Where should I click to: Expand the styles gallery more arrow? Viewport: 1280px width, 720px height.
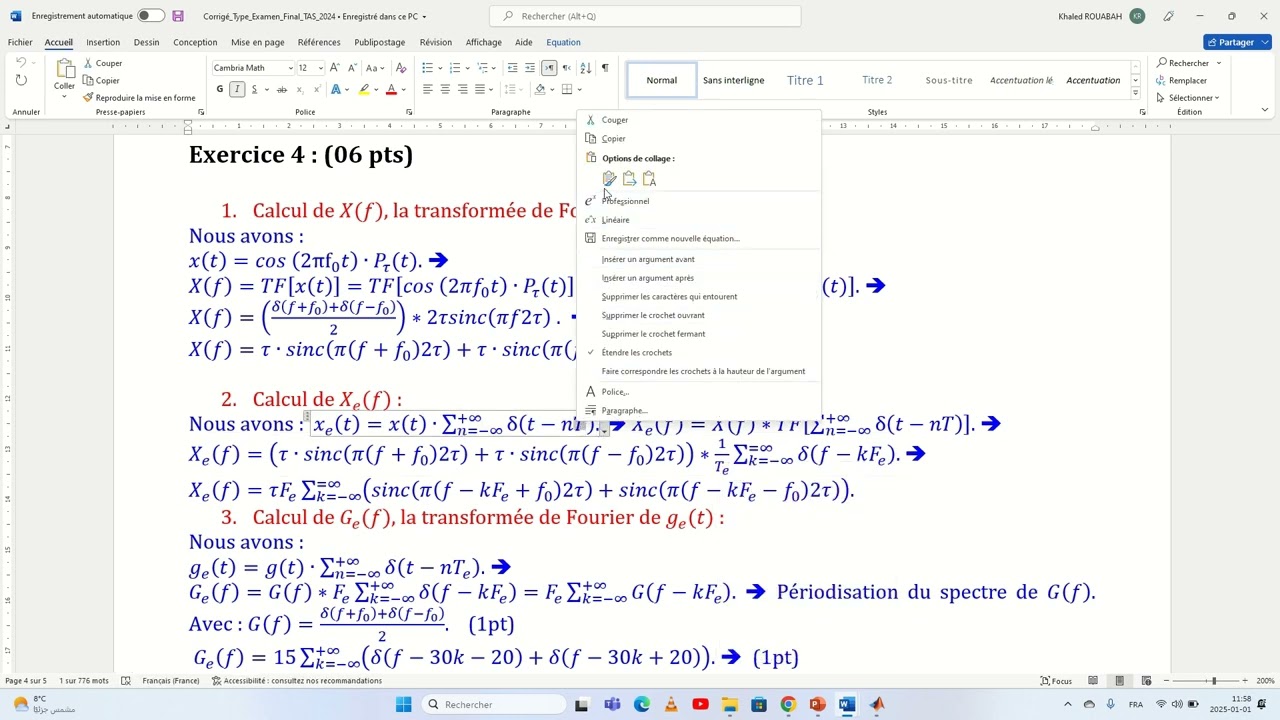click(x=1136, y=93)
